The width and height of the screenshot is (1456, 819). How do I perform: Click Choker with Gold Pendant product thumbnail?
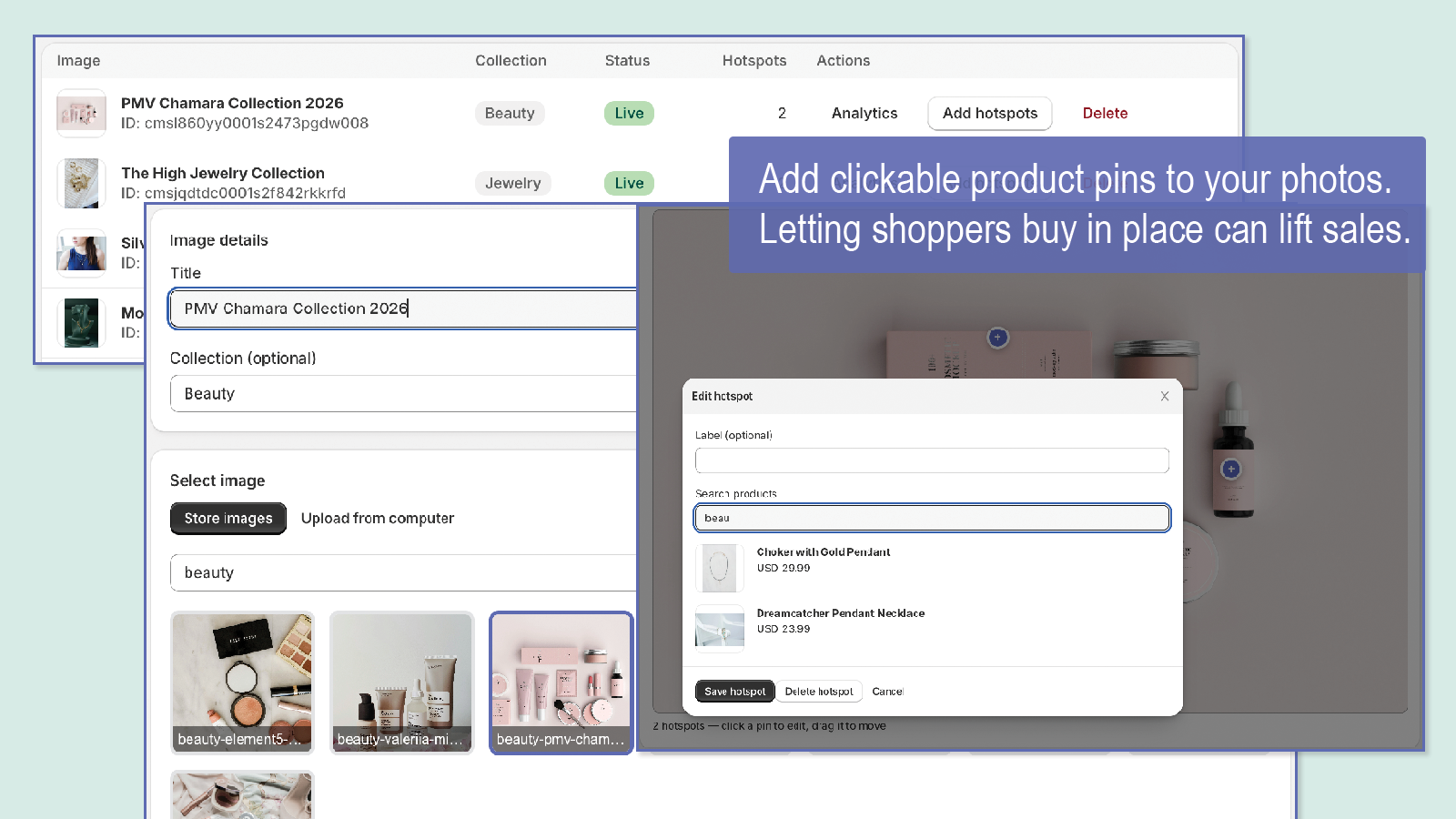719,568
